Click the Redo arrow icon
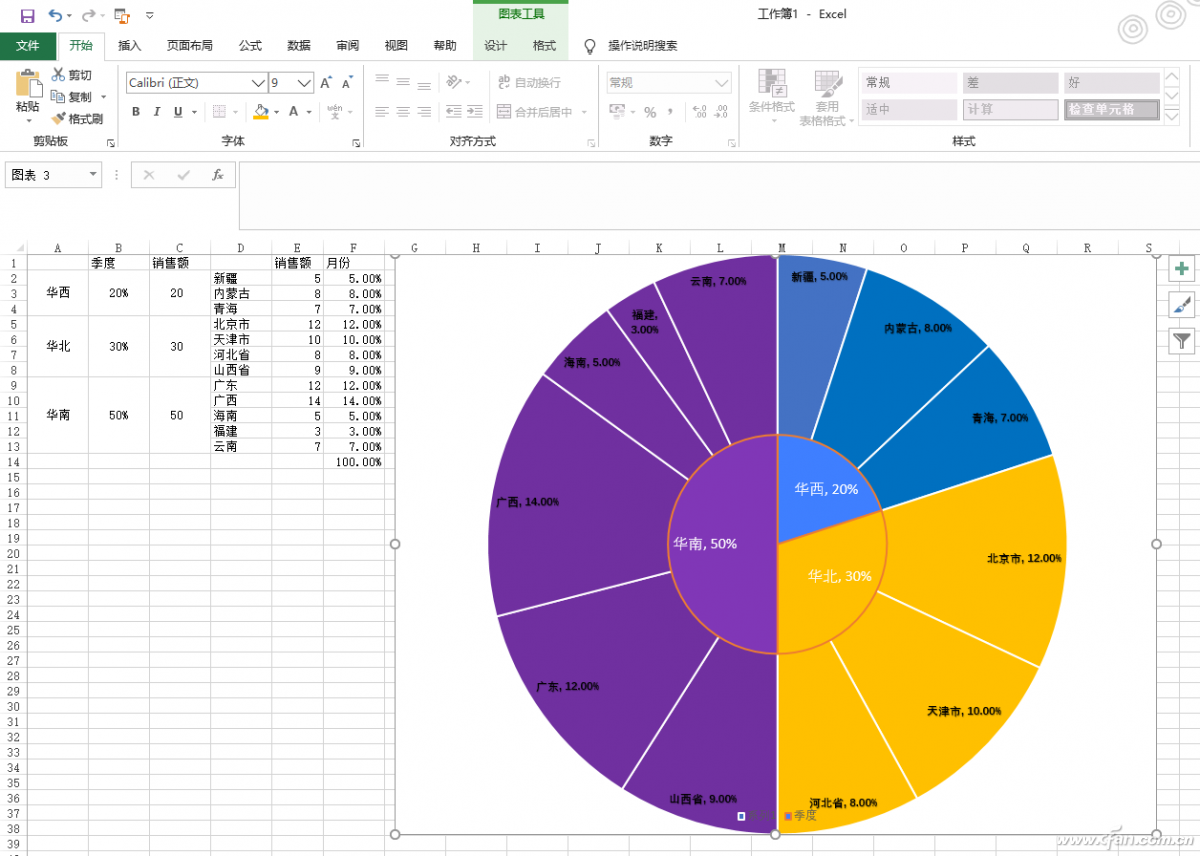 (88, 15)
